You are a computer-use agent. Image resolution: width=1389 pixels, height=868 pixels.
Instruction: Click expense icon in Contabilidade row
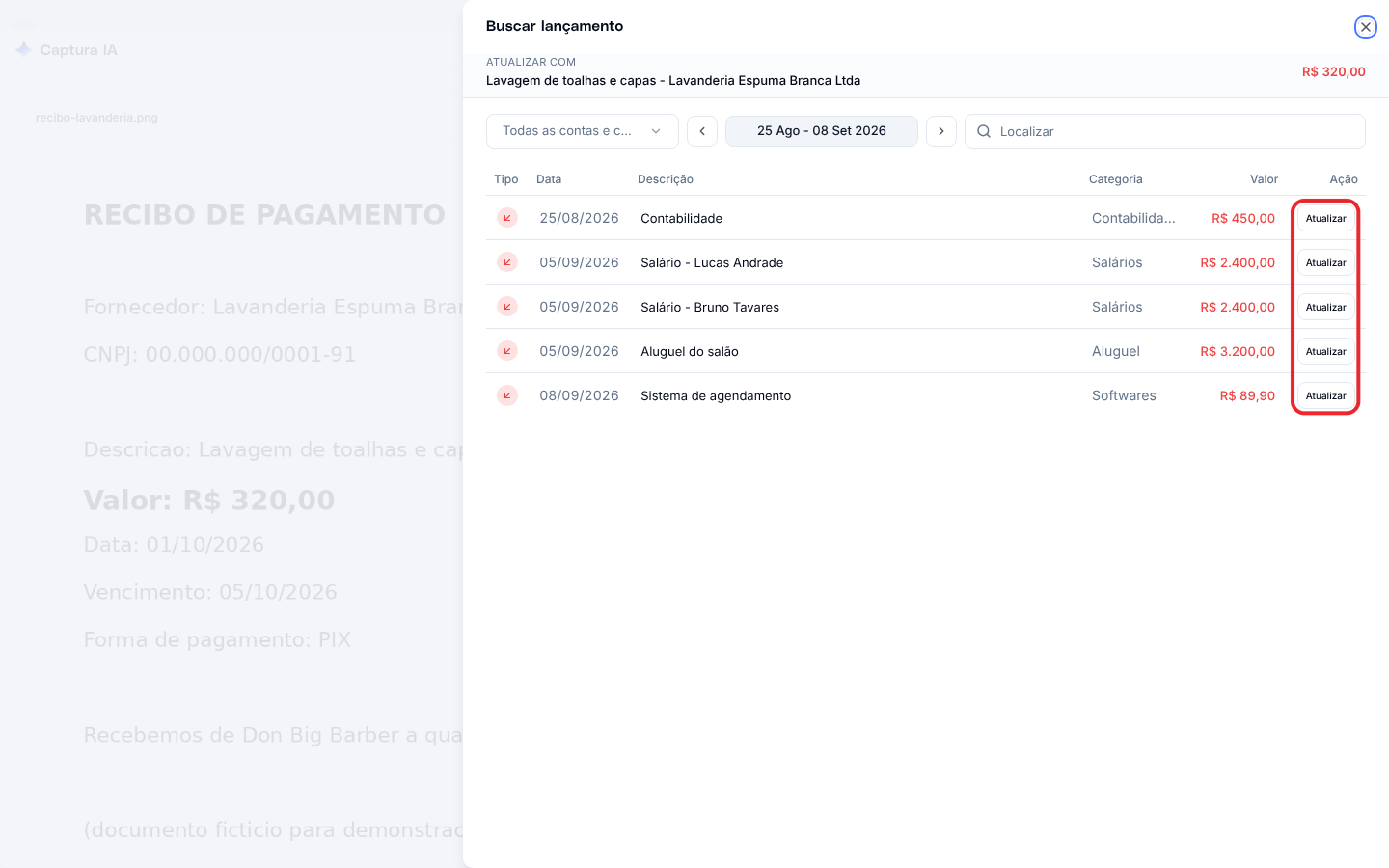click(x=507, y=218)
